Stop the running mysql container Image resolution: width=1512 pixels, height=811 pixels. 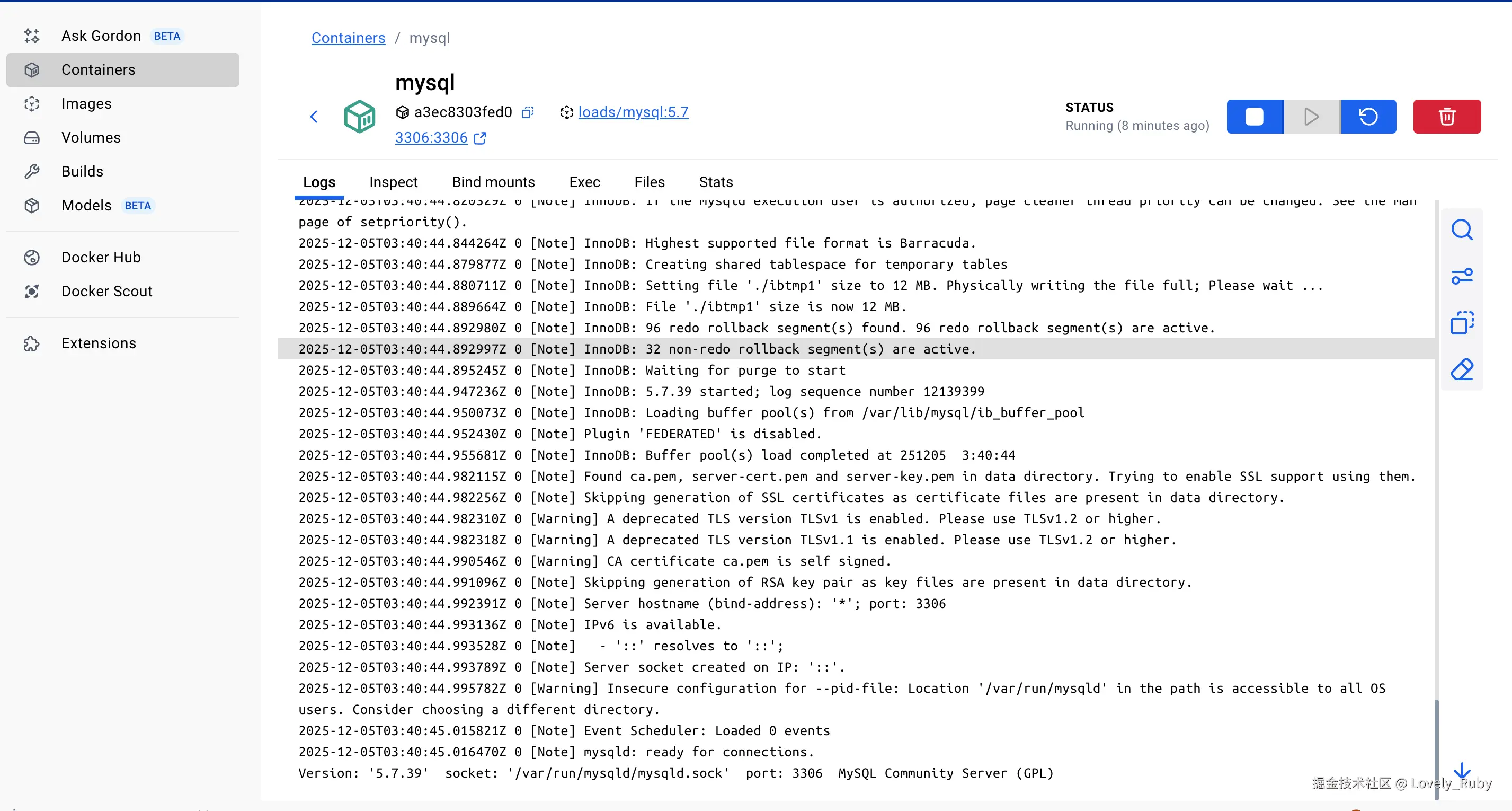pos(1255,116)
